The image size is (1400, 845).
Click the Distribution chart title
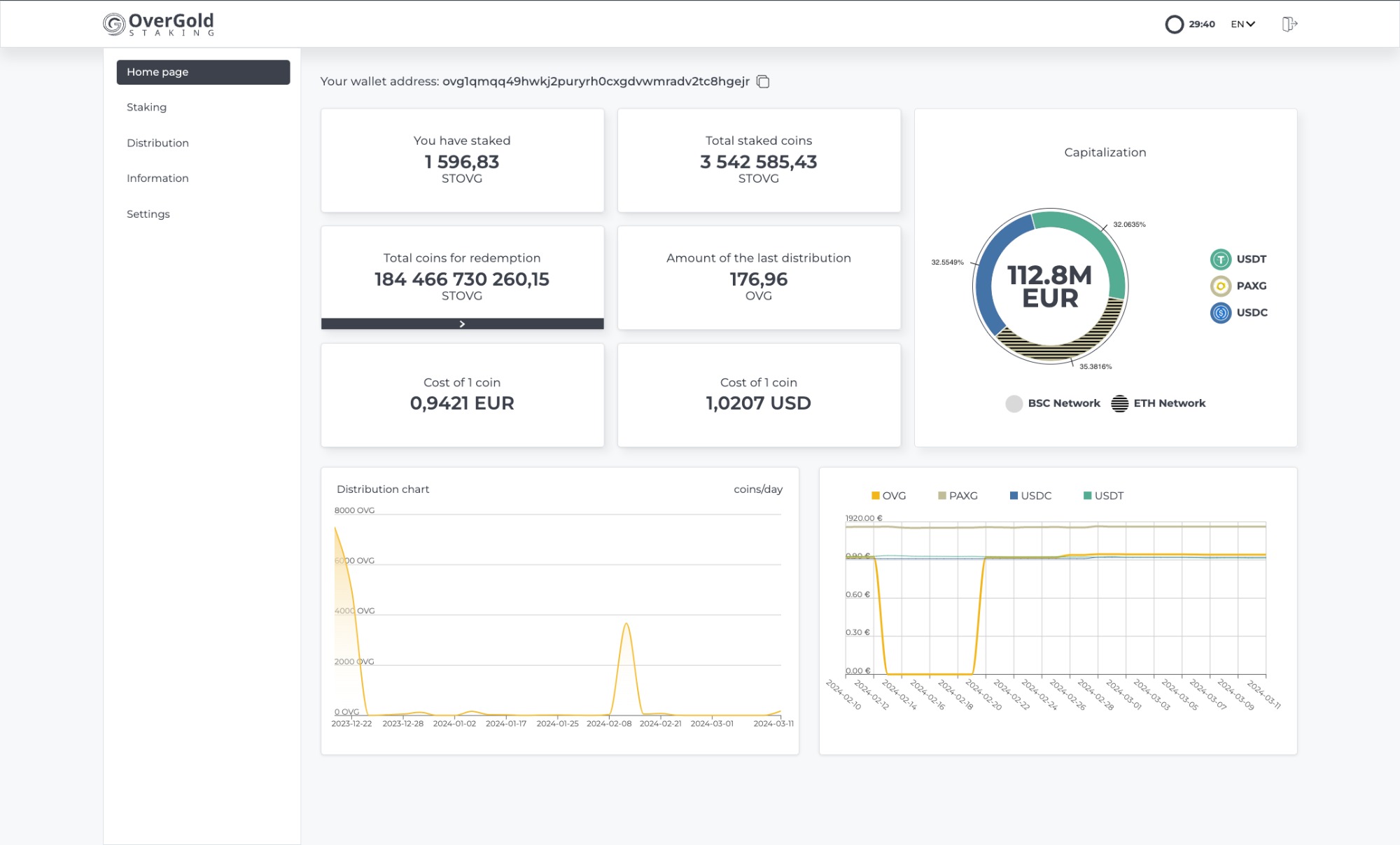pos(383,489)
